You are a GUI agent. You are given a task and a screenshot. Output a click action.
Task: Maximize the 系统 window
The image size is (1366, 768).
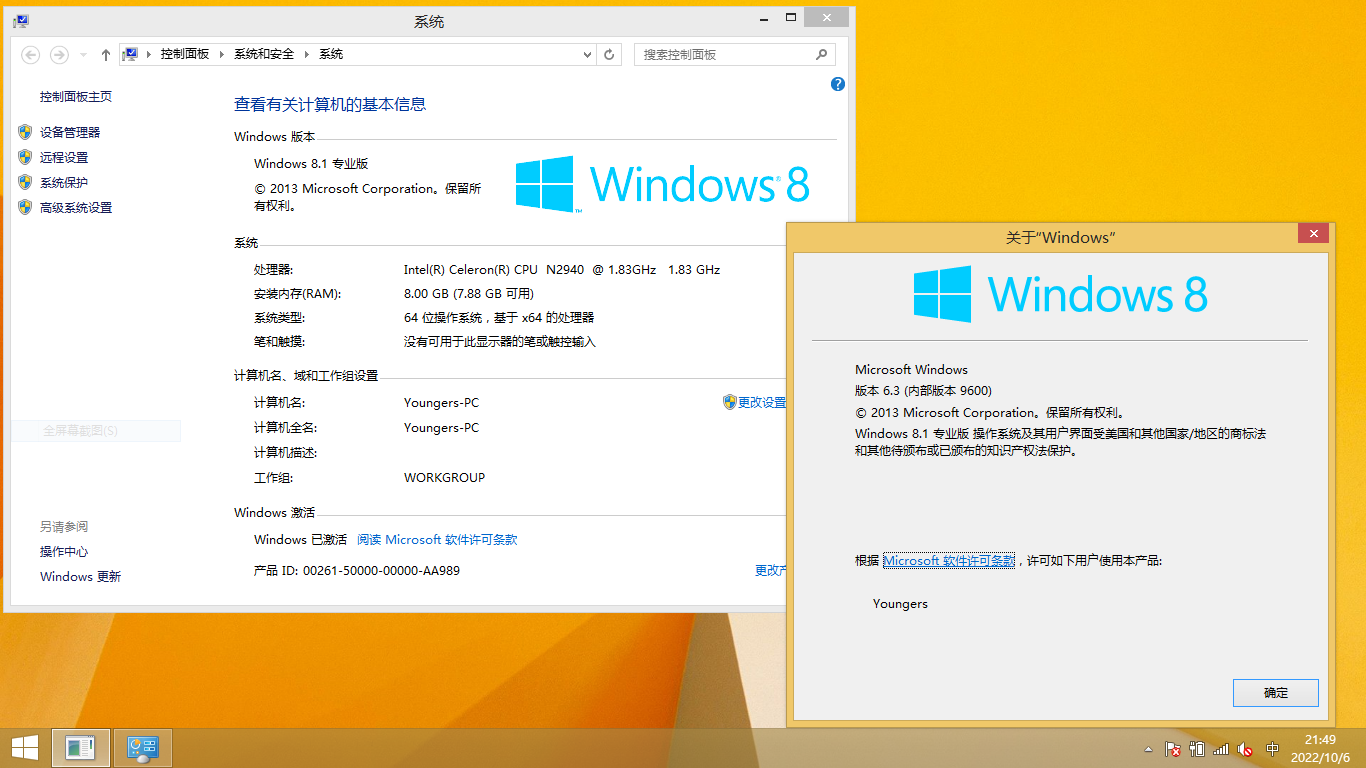(x=790, y=18)
